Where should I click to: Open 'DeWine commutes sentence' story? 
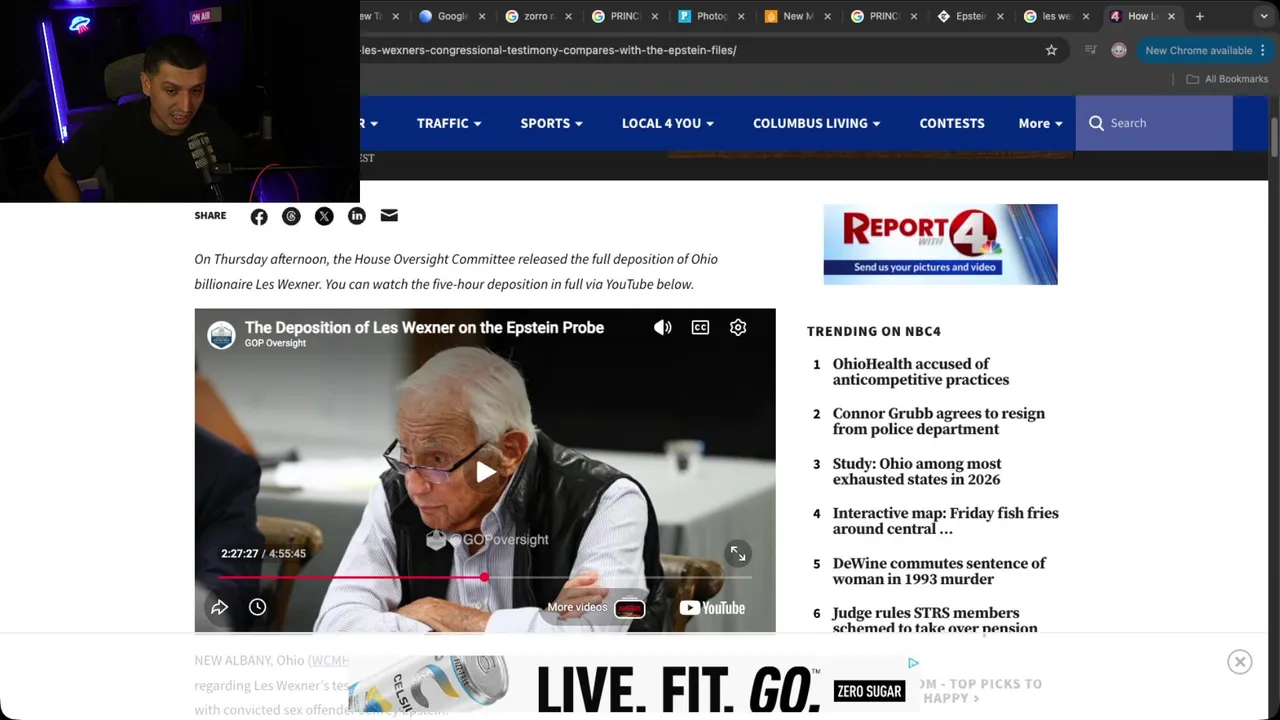pos(939,571)
